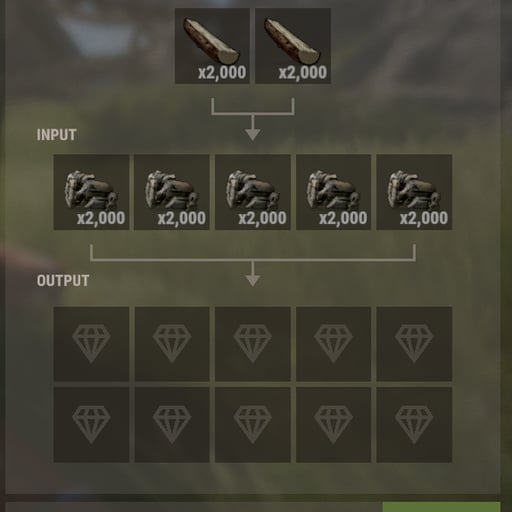Select last empty output slot, top row
This screenshot has width=512, height=512.
pyautogui.click(x=414, y=344)
